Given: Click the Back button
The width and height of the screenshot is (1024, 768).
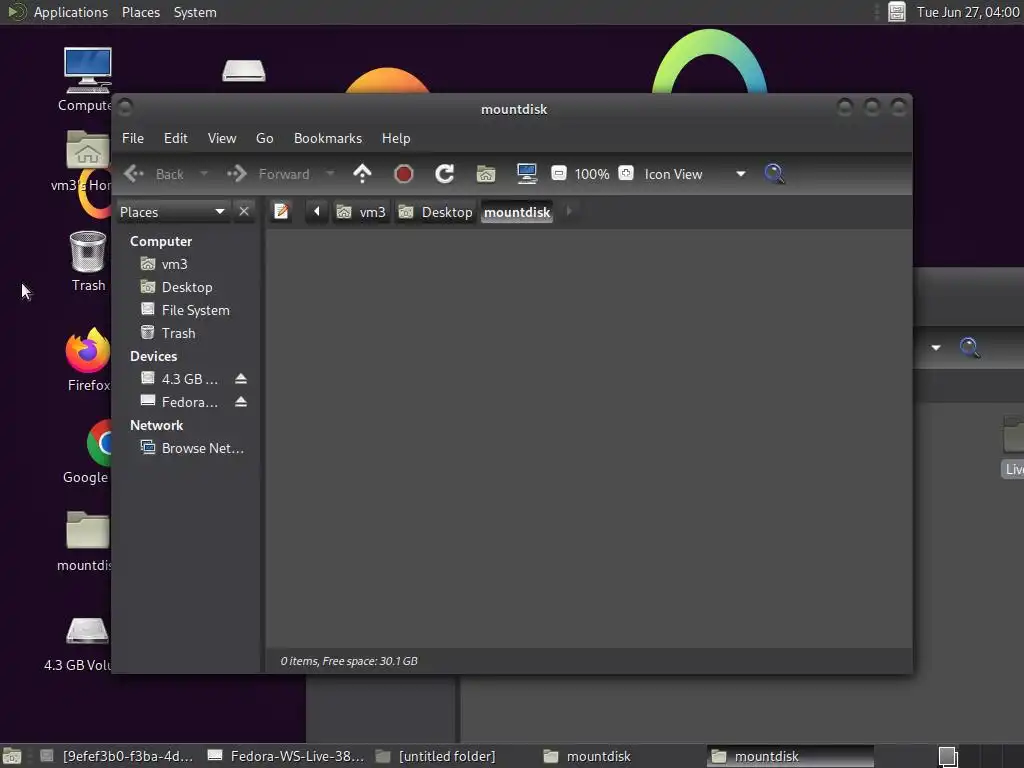Looking at the screenshot, I should click(x=155, y=174).
